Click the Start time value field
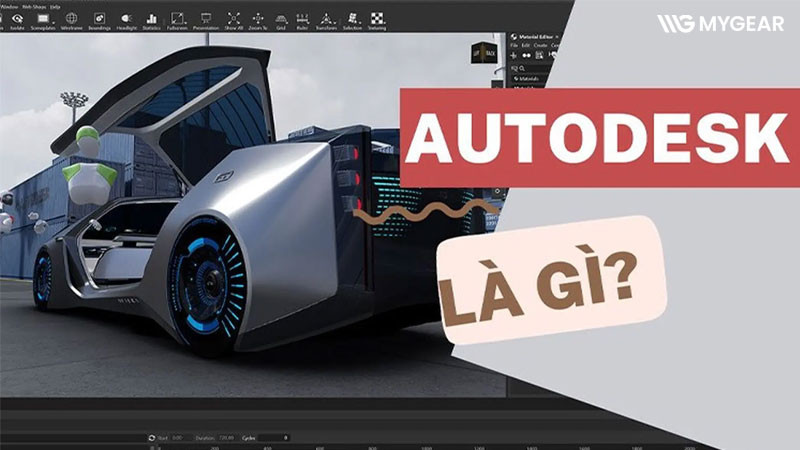Viewport: 800px width, 450px height. click(180, 438)
